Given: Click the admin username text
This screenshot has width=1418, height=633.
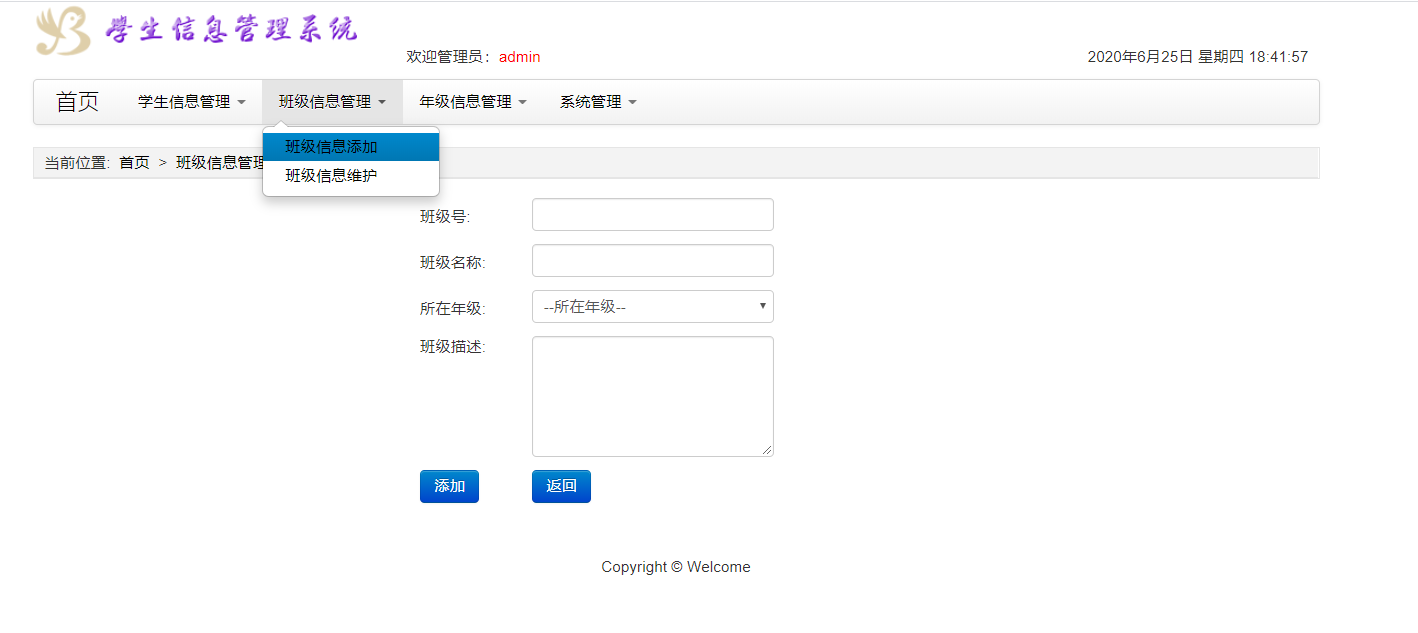Looking at the screenshot, I should tap(520, 57).
